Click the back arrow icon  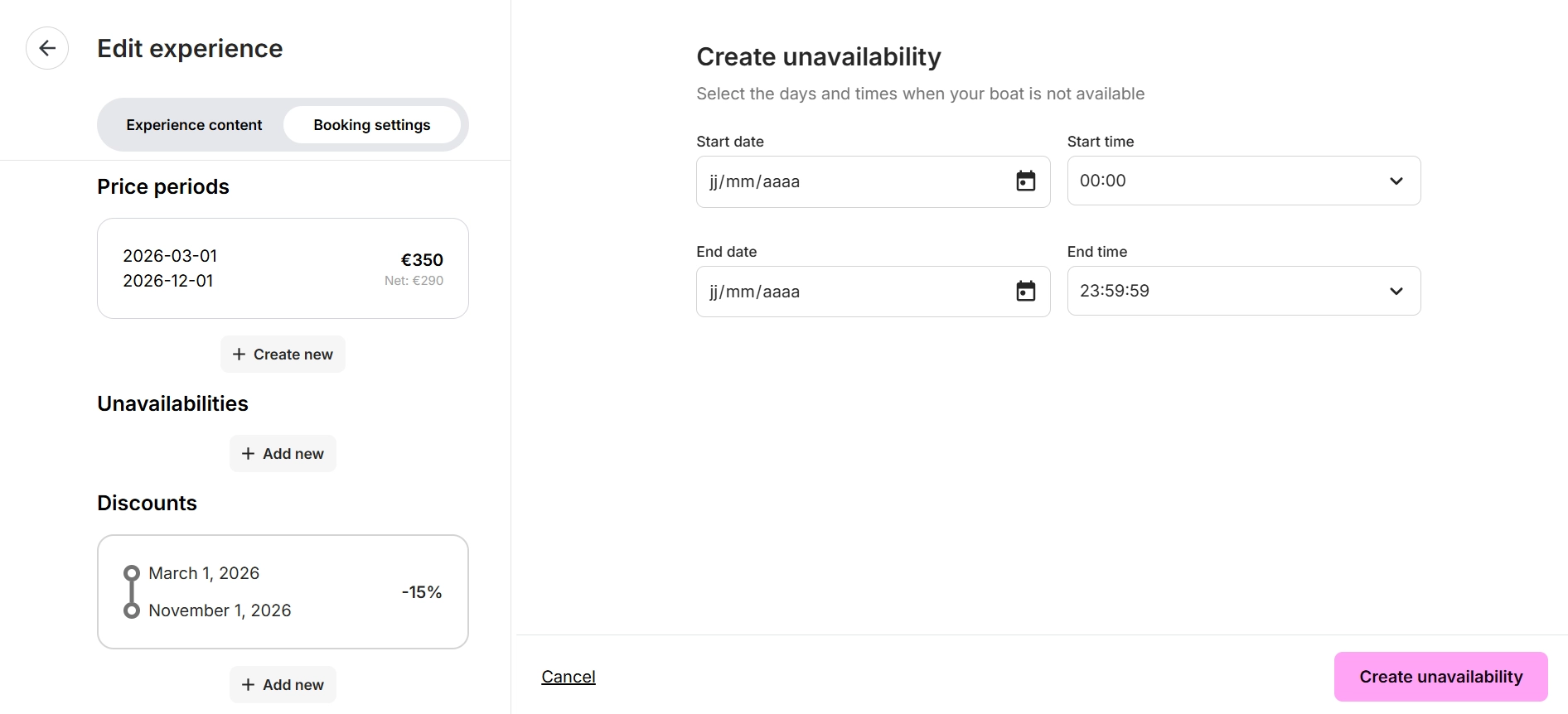47,48
